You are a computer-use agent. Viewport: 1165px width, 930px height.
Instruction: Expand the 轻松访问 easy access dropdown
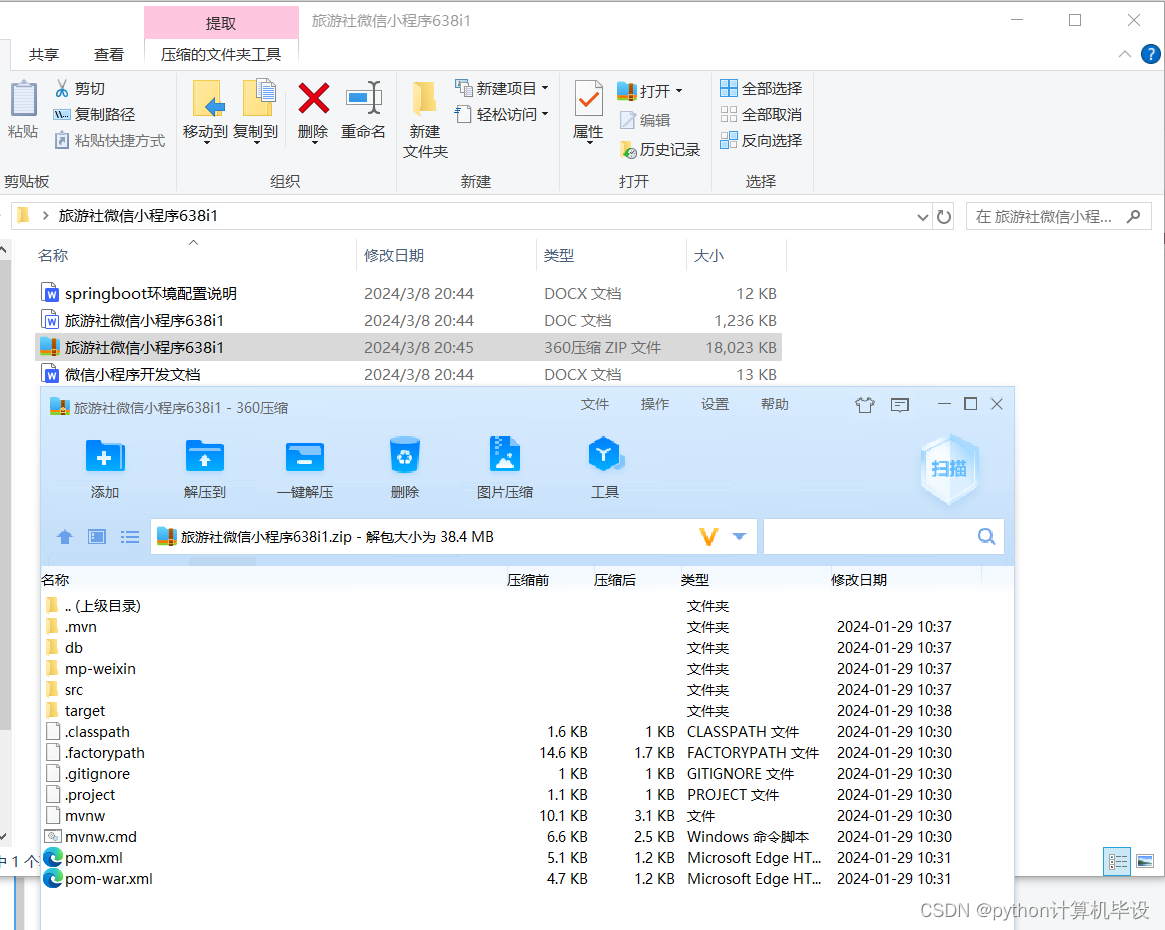(x=545, y=114)
